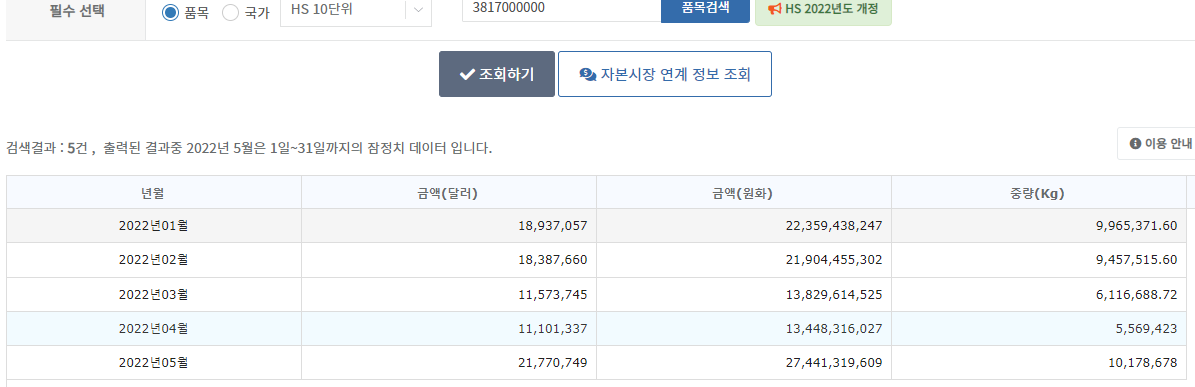The height and width of the screenshot is (387, 1195).
Task: Click the HS code input field 3817000000
Action: [562, 10]
